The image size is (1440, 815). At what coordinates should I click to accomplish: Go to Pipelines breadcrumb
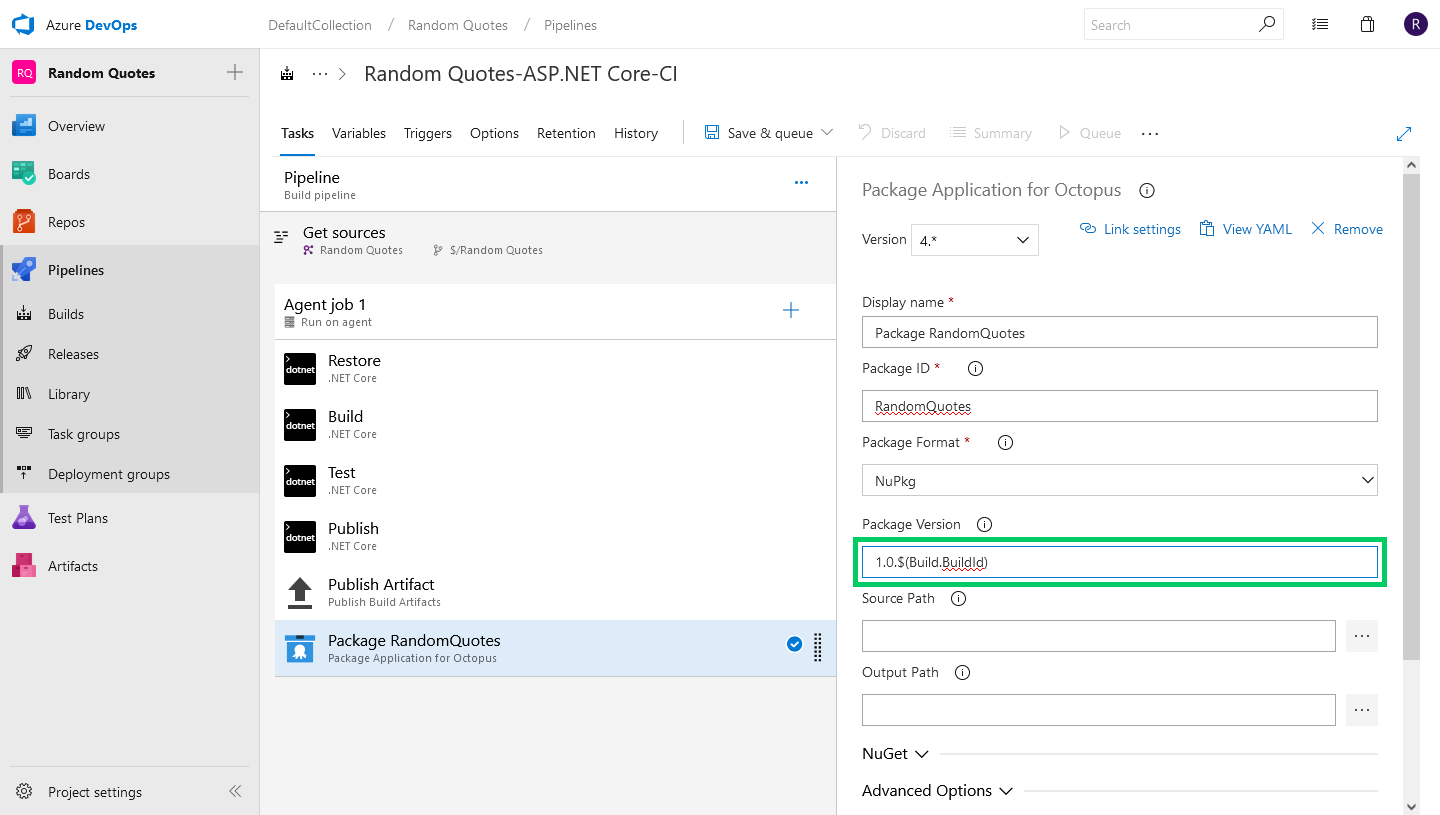[570, 25]
